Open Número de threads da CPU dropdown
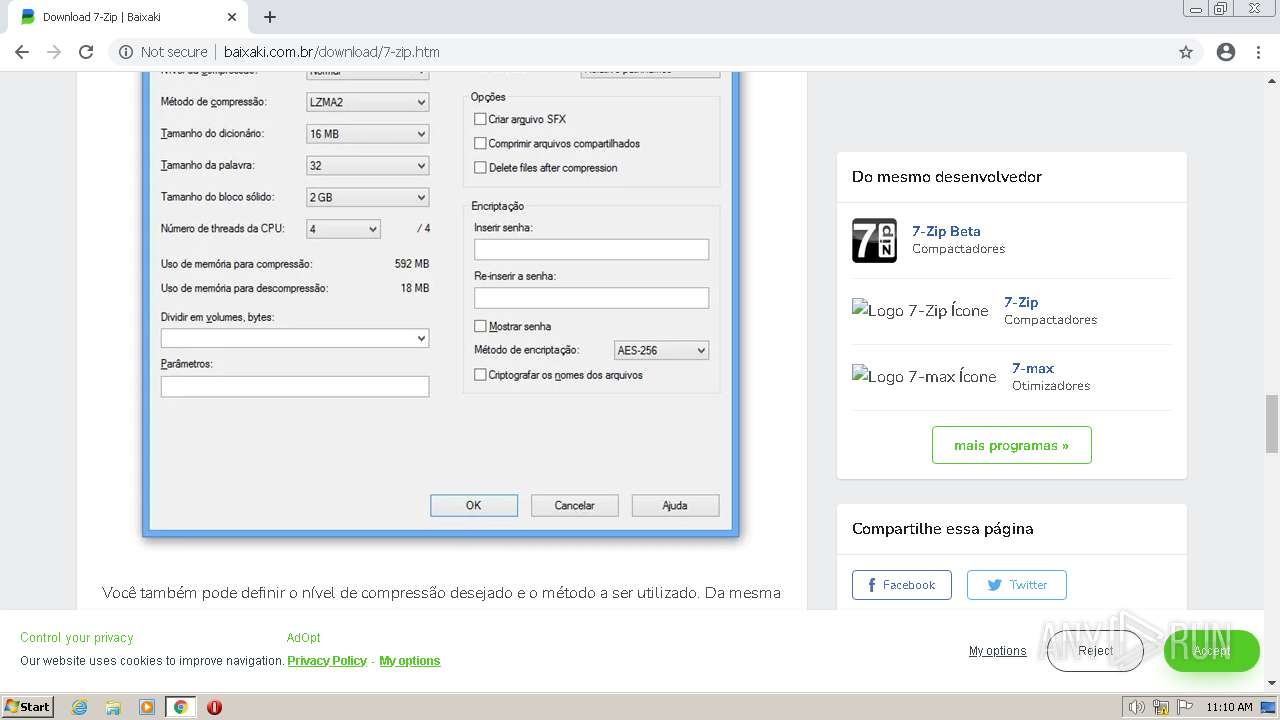This screenshot has width=1280, height=720. coord(343,229)
